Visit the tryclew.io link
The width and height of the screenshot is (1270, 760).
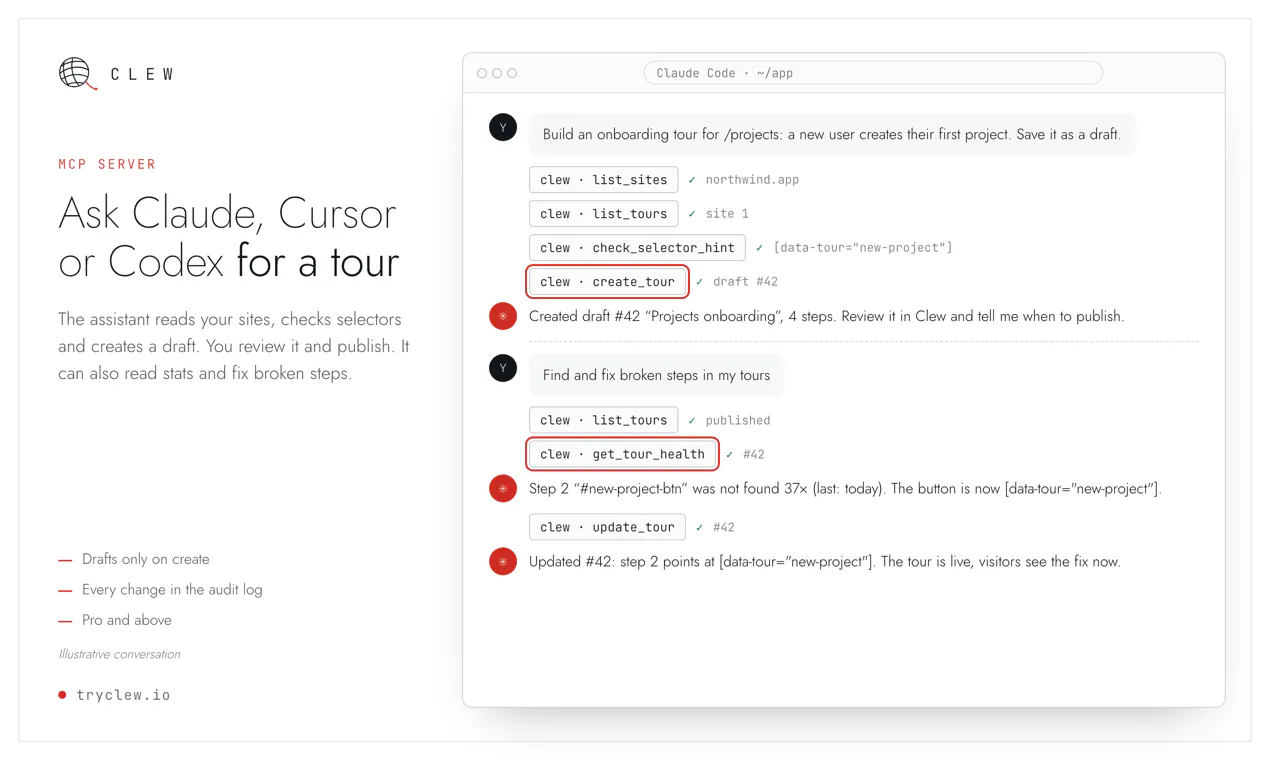click(x=123, y=695)
